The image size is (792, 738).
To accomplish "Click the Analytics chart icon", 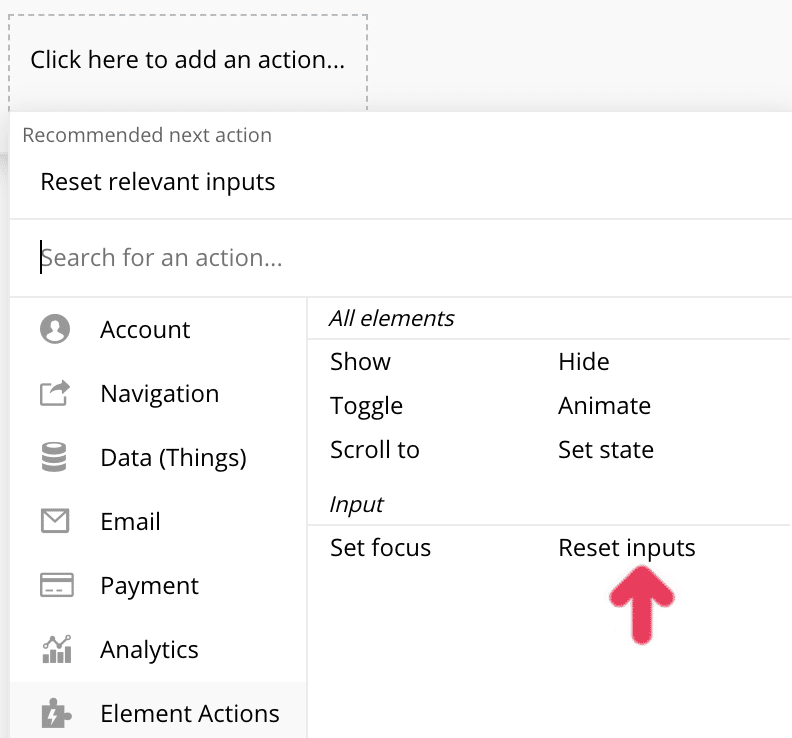I will click(54, 650).
